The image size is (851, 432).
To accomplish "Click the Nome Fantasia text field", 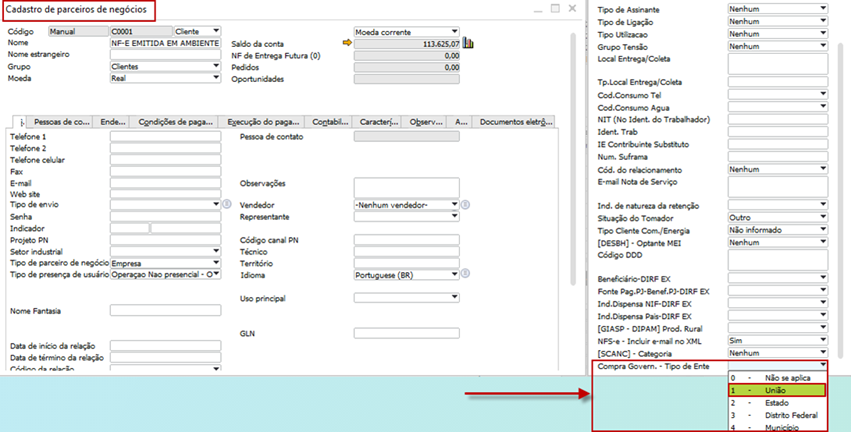I will [164, 310].
